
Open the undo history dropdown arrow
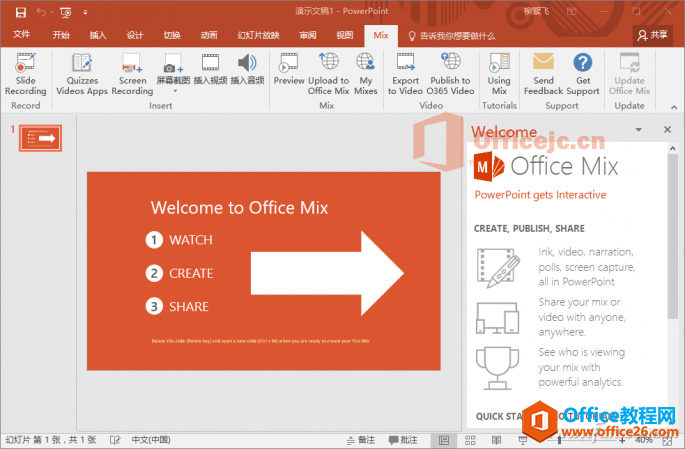pyautogui.click(x=52, y=12)
